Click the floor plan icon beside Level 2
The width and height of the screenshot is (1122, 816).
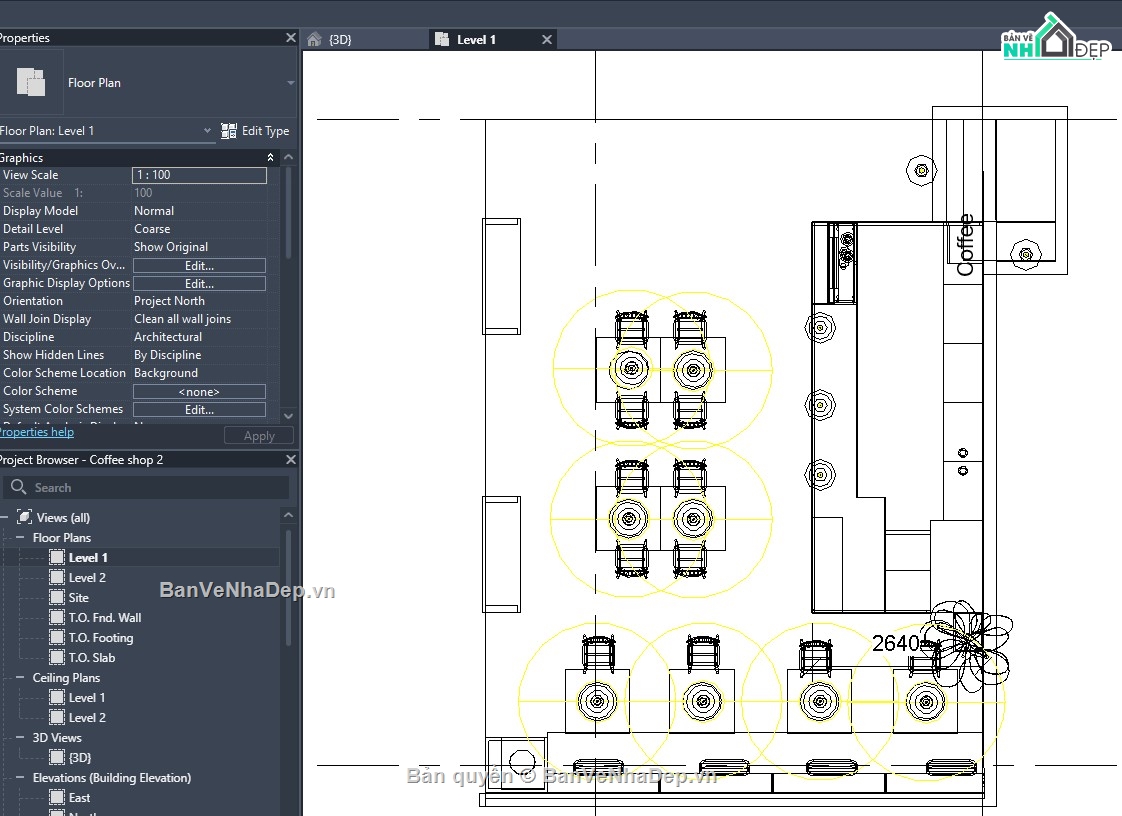pos(57,577)
